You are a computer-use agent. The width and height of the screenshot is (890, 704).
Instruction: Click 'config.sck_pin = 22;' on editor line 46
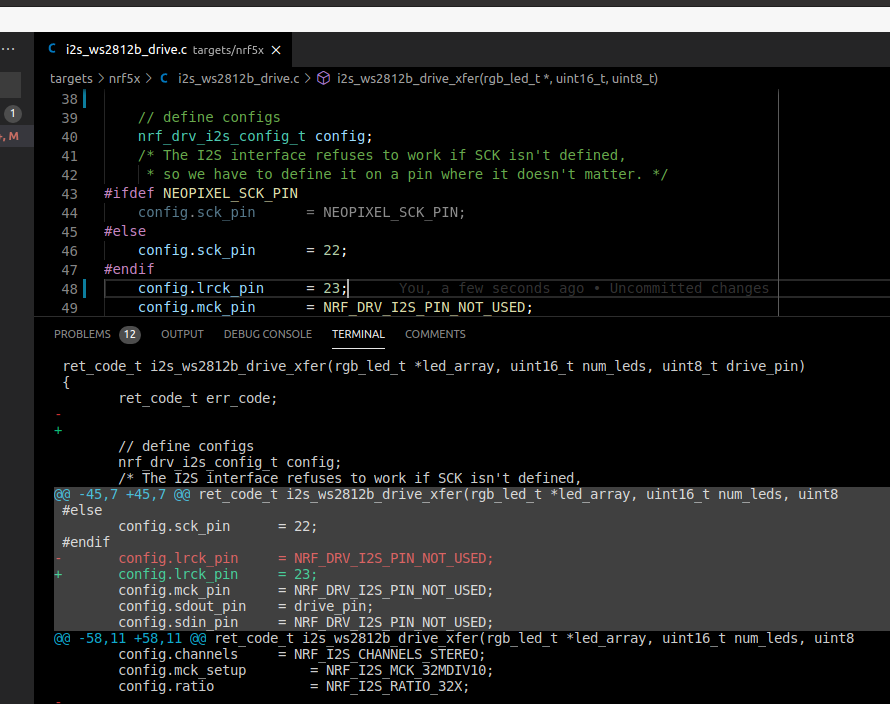[x=242, y=250]
